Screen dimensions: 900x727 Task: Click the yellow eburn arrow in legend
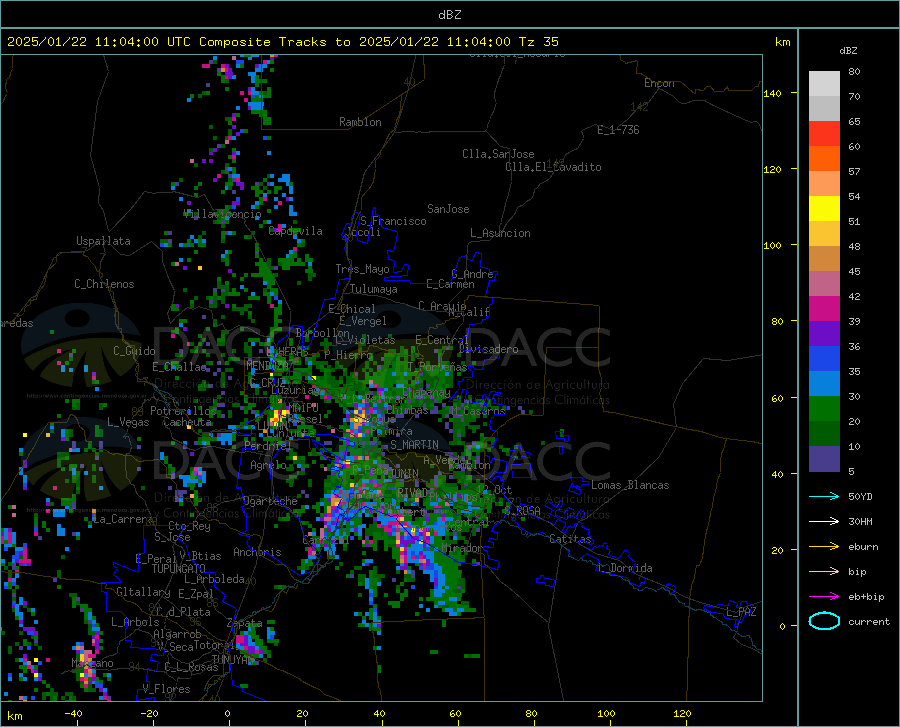[824, 547]
